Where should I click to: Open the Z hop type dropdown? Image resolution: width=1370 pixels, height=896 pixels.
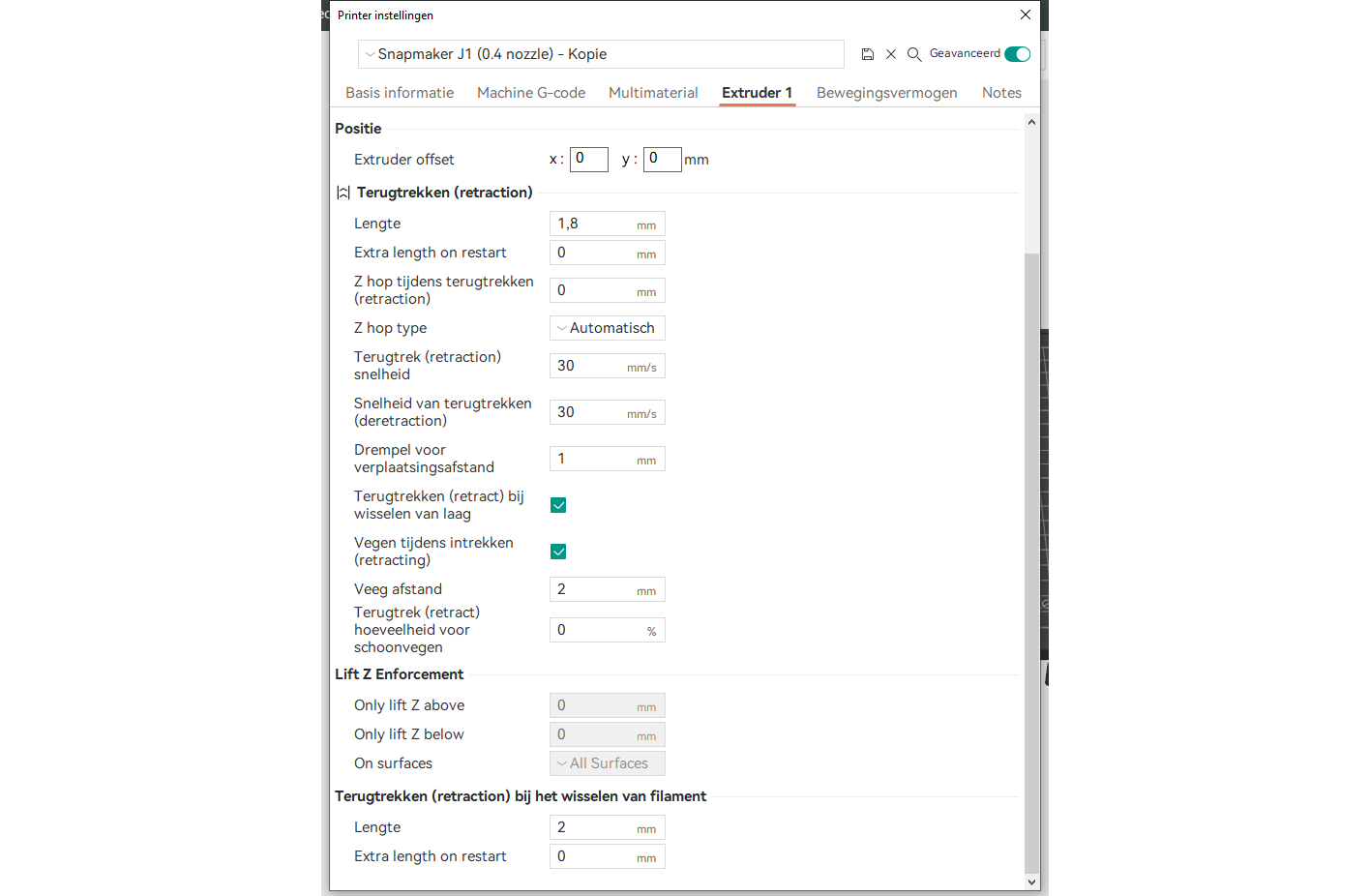click(x=607, y=328)
